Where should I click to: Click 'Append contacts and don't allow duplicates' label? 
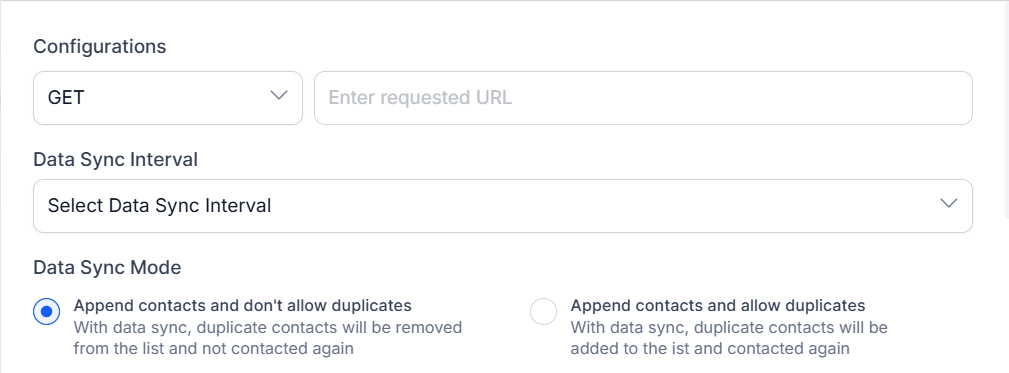[x=243, y=304]
